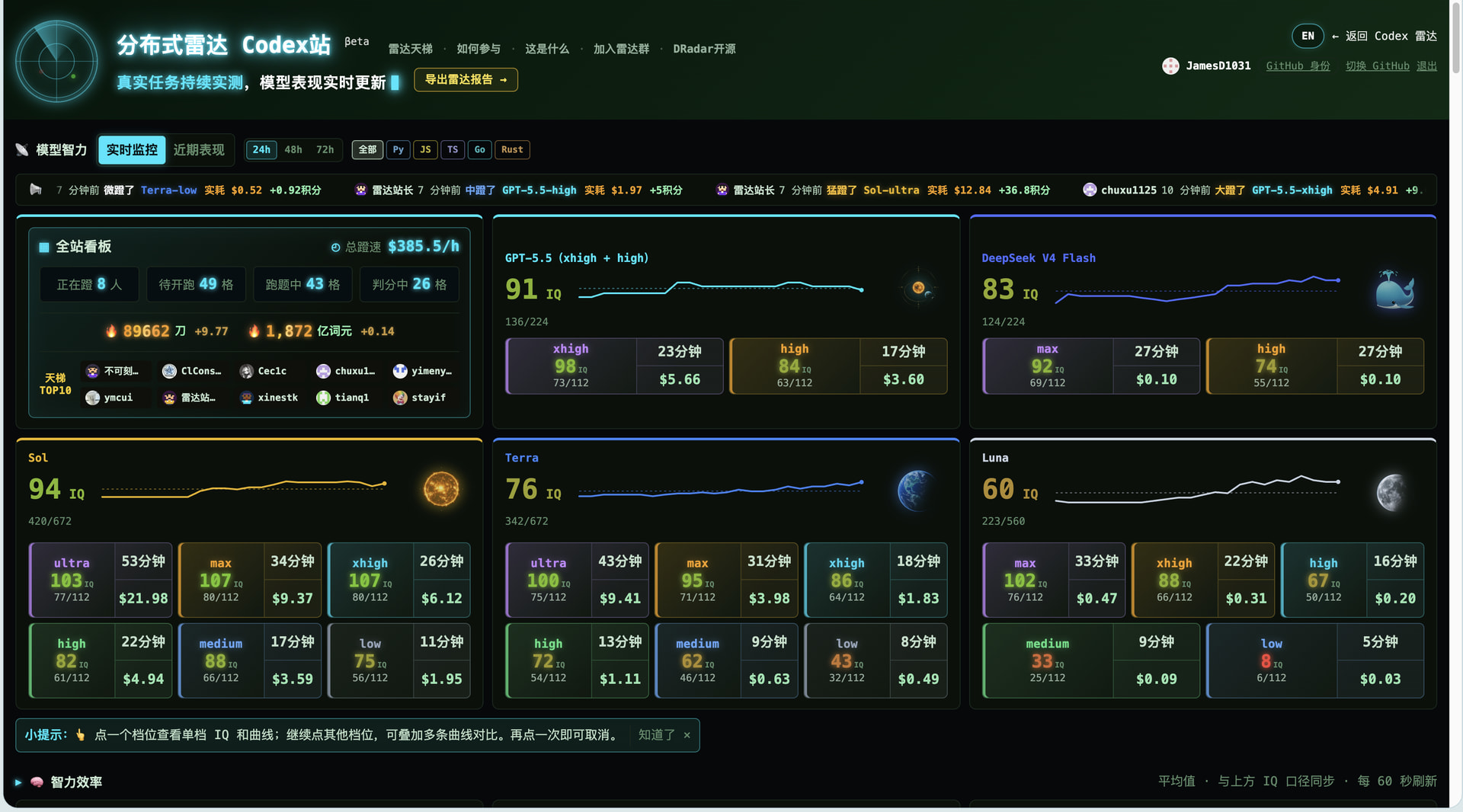Click the chuxu1 avatar in the TOP10 list
The width and height of the screenshot is (1463, 812).
tap(323, 371)
